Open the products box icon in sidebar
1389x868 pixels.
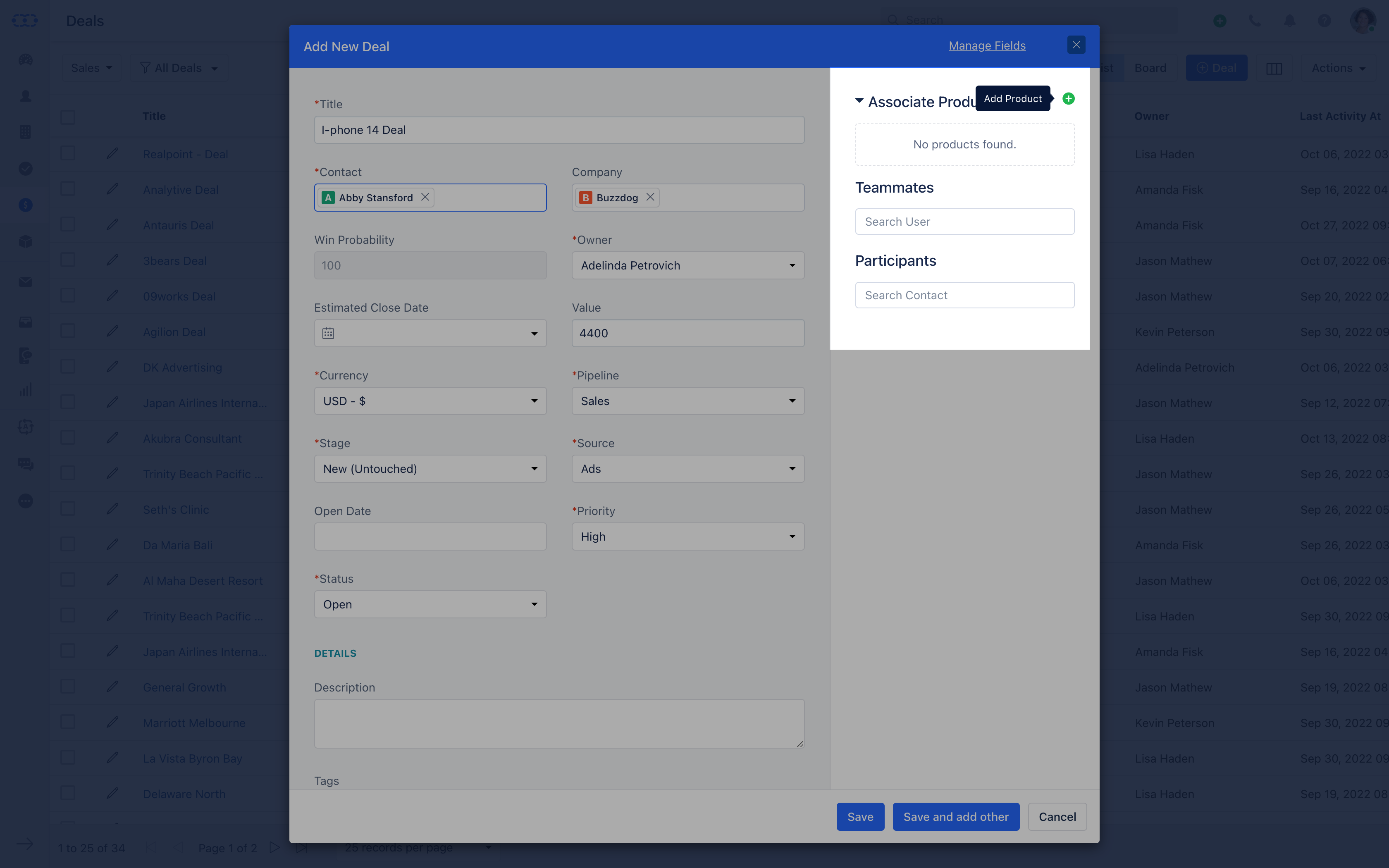pyautogui.click(x=25, y=241)
